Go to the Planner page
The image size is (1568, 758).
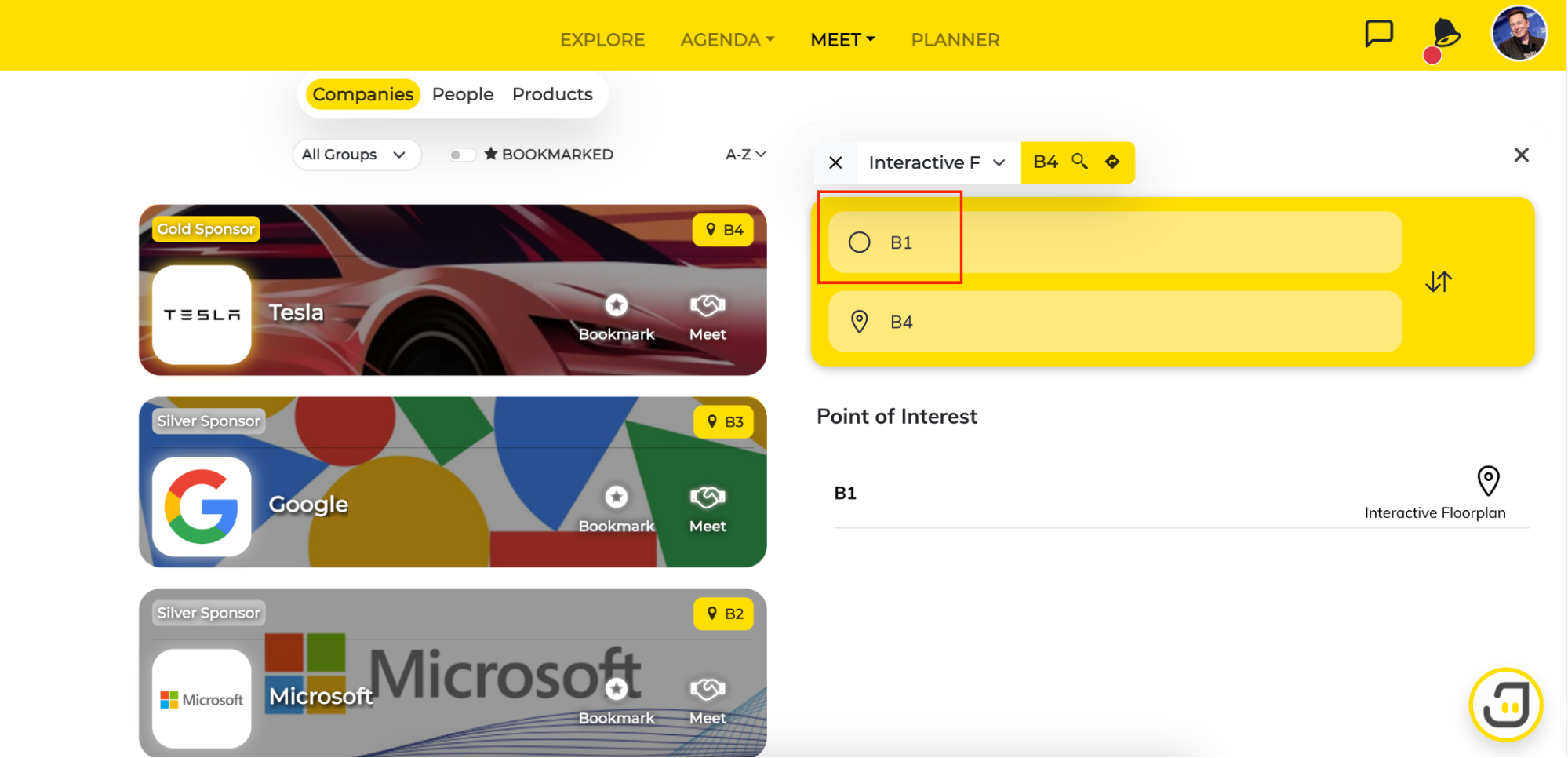[955, 39]
